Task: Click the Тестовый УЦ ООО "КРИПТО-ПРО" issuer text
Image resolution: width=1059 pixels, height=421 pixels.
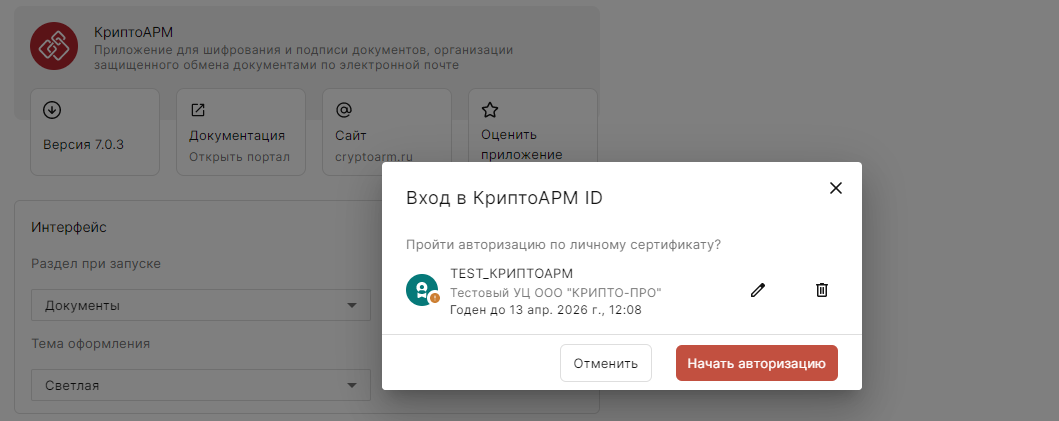Action: 556,293
